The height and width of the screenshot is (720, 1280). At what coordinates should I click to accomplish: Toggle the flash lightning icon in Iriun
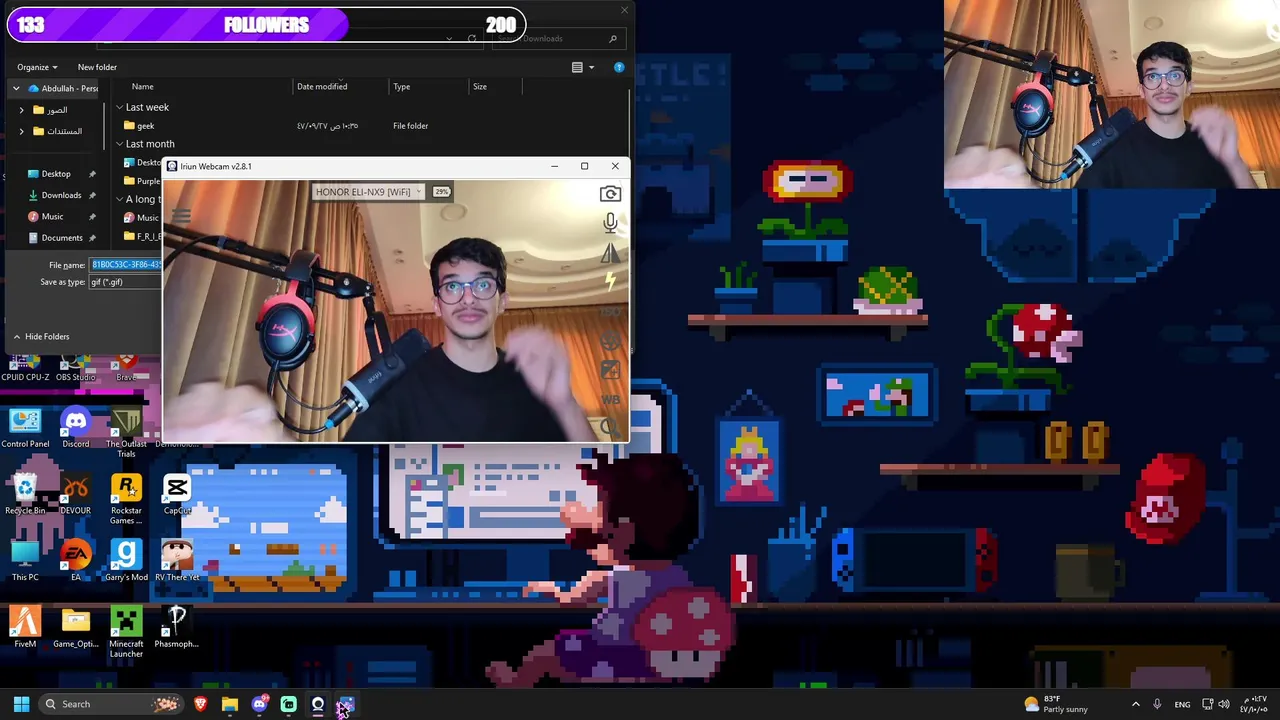click(610, 282)
